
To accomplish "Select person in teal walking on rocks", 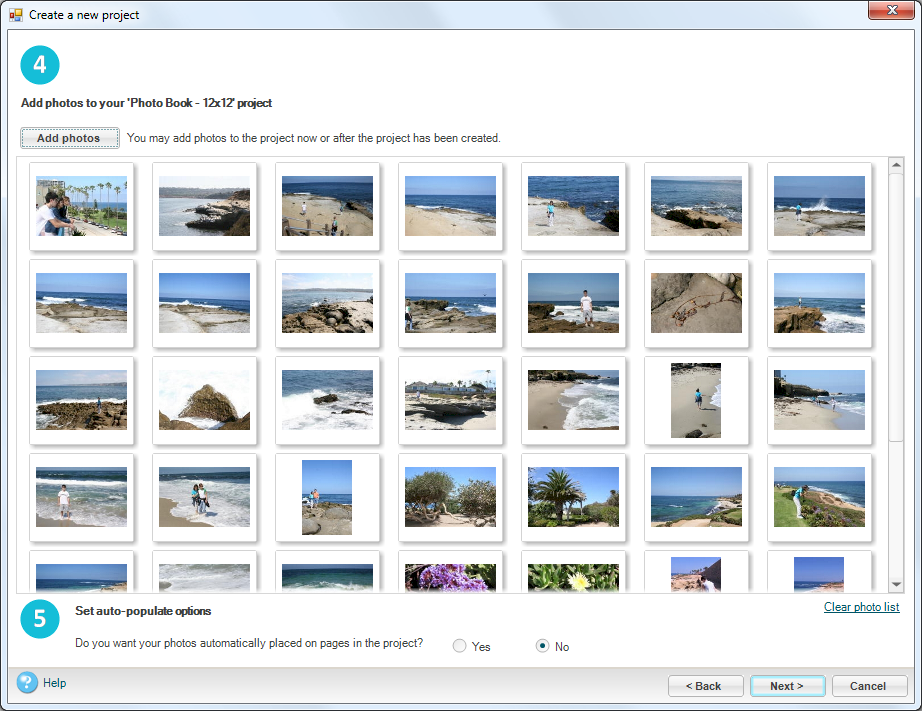I will (x=573, y=206).
